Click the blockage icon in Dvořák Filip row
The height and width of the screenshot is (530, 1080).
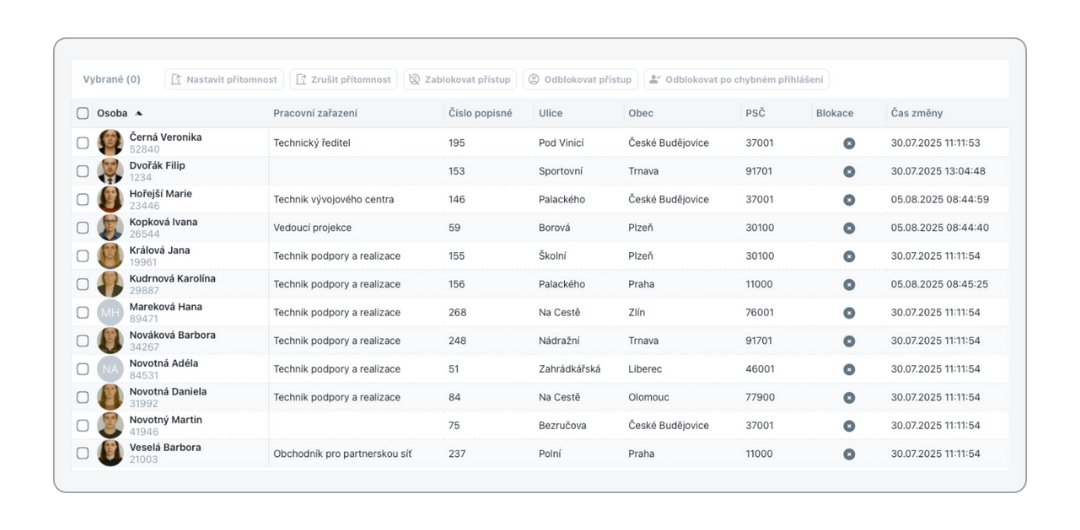pyautogui.click(x=849, y=171)
